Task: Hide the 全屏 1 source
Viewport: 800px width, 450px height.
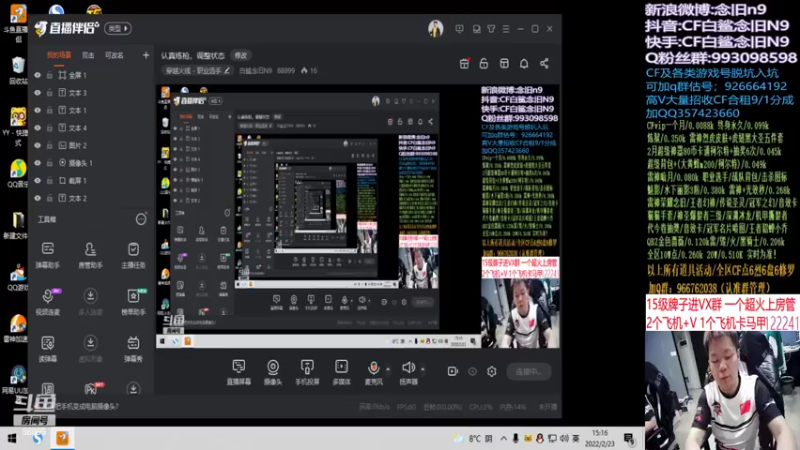Action: click(x=37, y=75)
